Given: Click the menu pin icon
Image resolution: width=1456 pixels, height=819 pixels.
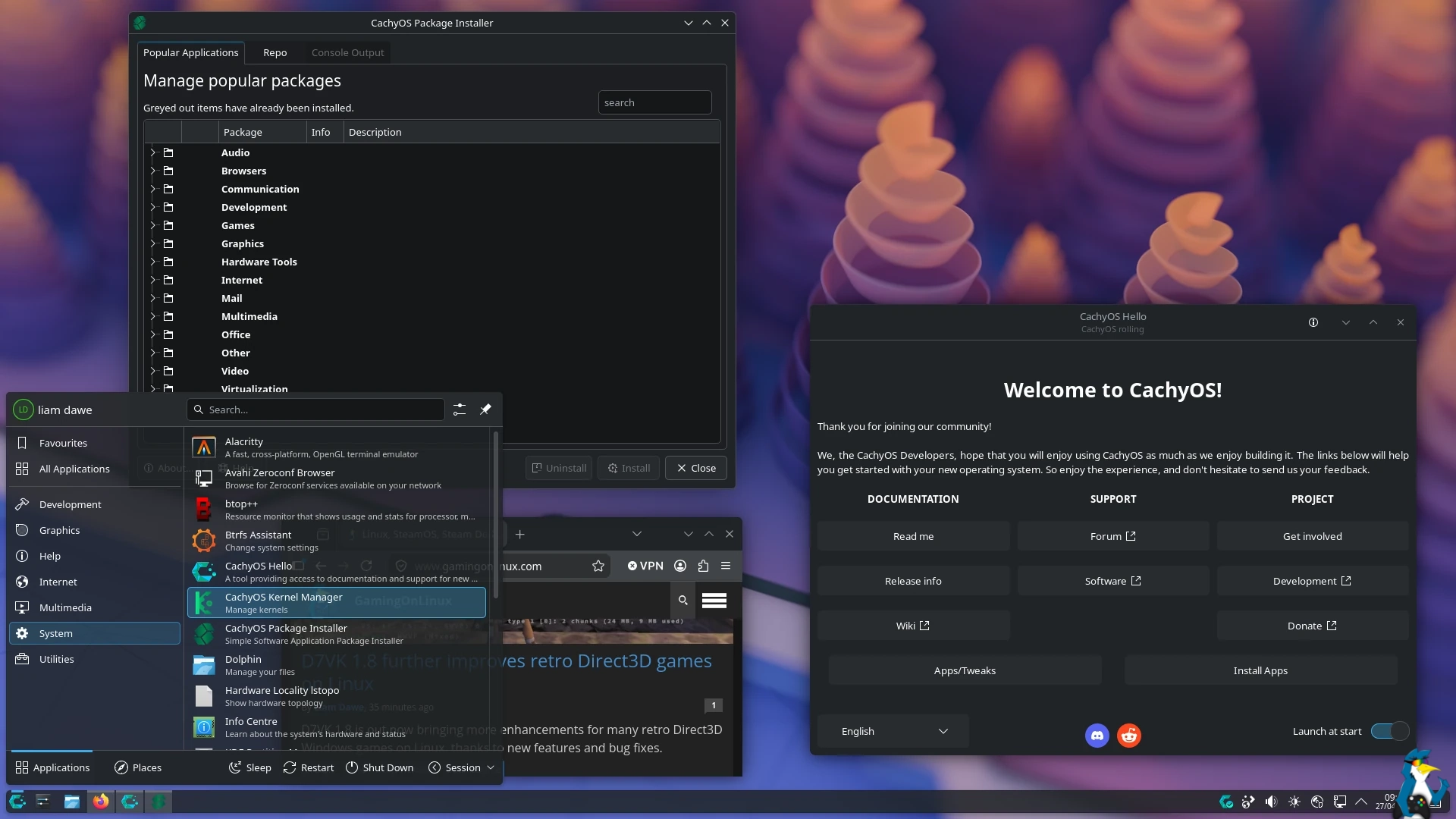Looking at the screenshot, I should [x=485, y=409].
